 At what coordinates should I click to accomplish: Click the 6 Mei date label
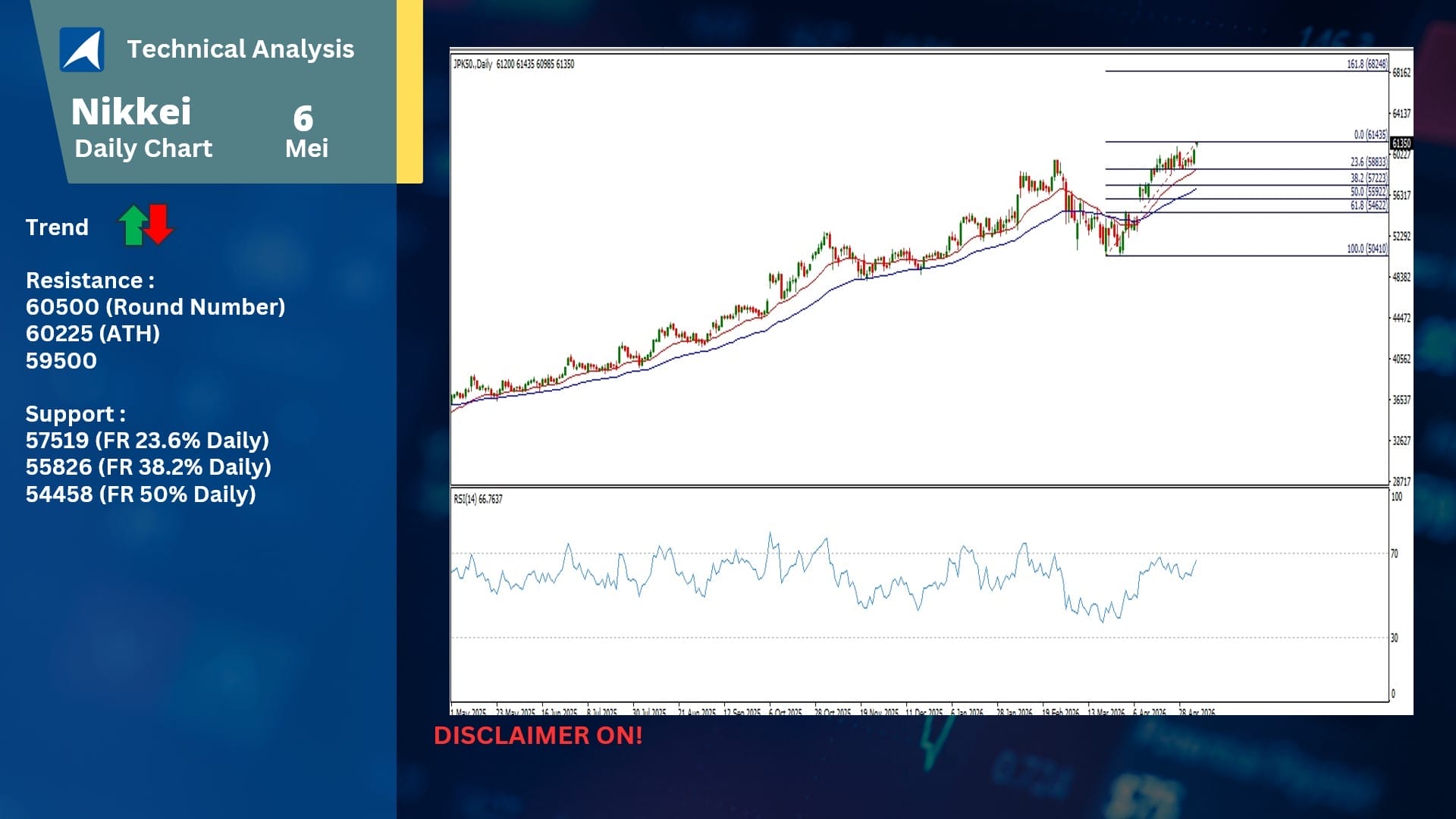pyautogui.click(x=306, y=132)
